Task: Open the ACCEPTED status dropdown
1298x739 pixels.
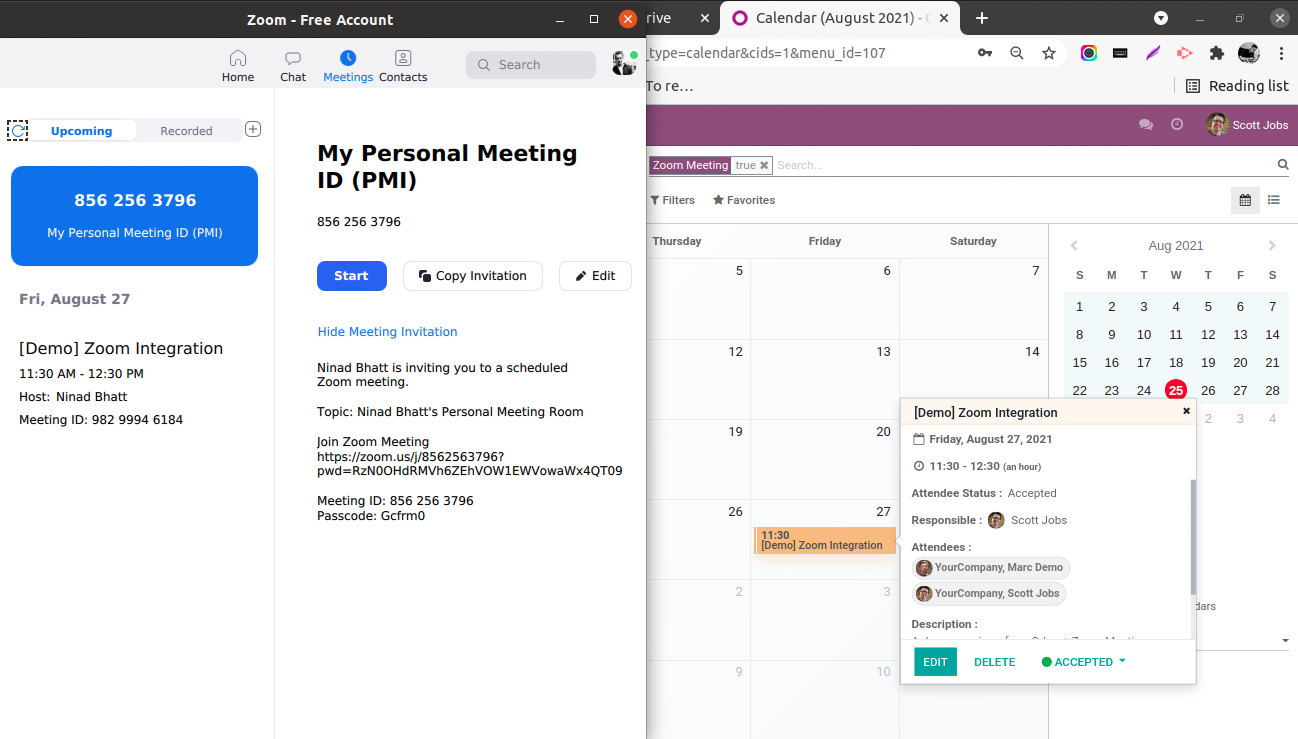Action: [1084, 662]
